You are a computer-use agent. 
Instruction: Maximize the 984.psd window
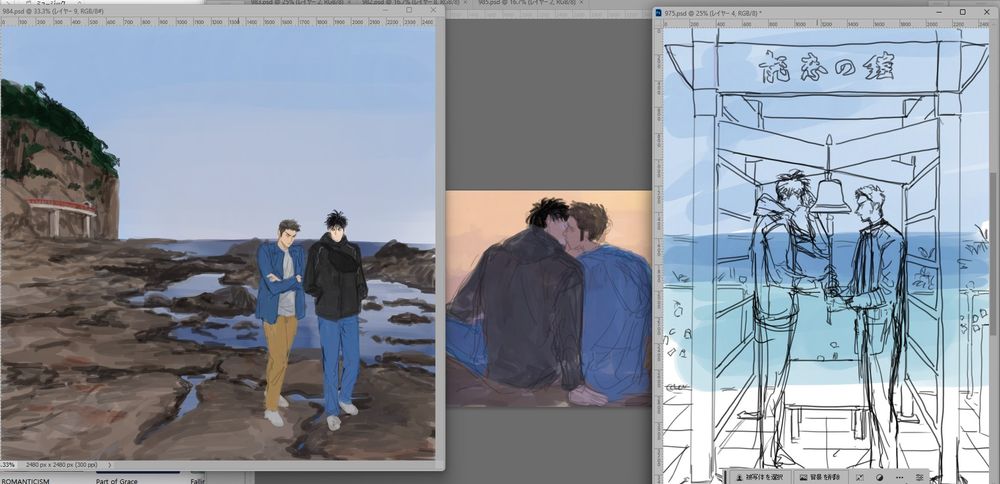point(409,10)
